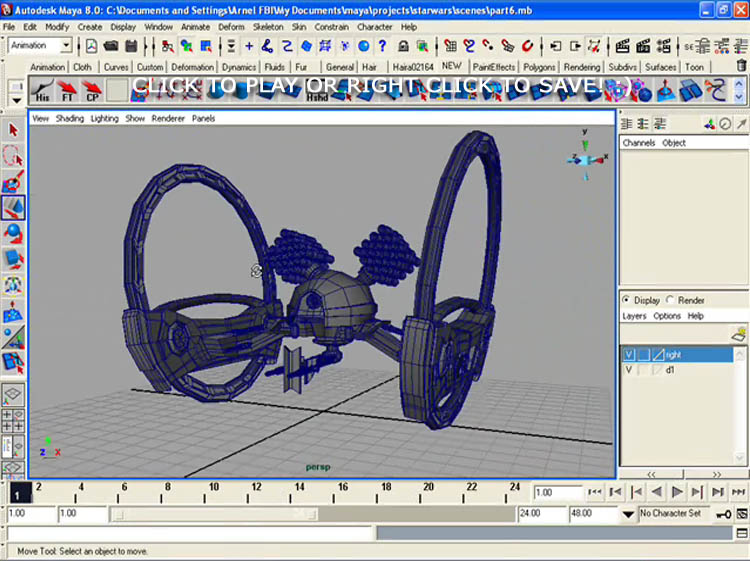Toggle visibility of the 'd1' layer
Viewport: 750px width, 561px height.
point(629,370)
